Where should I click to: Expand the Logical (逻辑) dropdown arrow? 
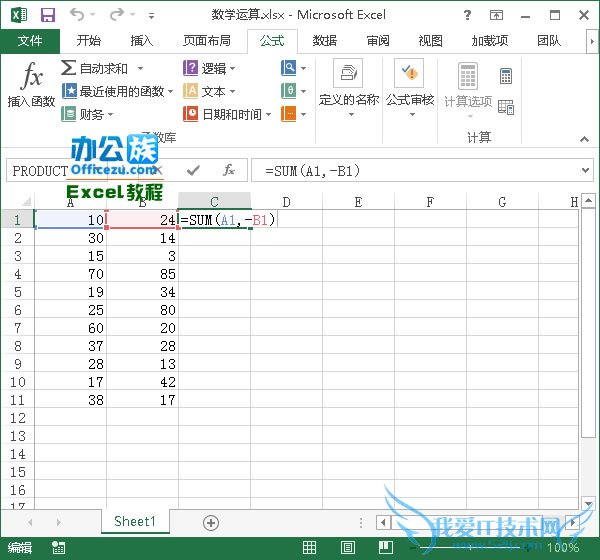pyautogui.click(x=232, y=69)
